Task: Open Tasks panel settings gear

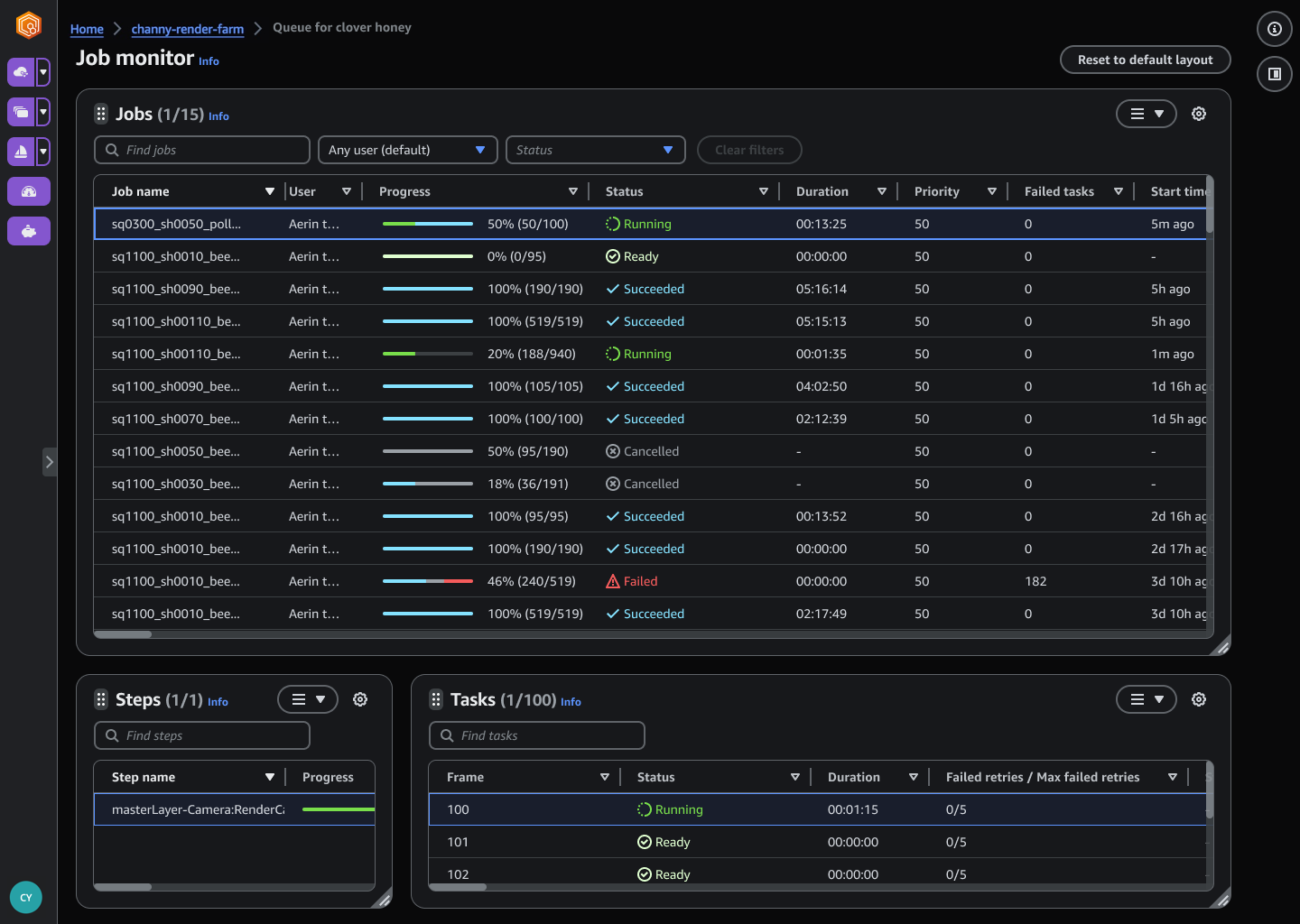Action: pos(1199,699)
